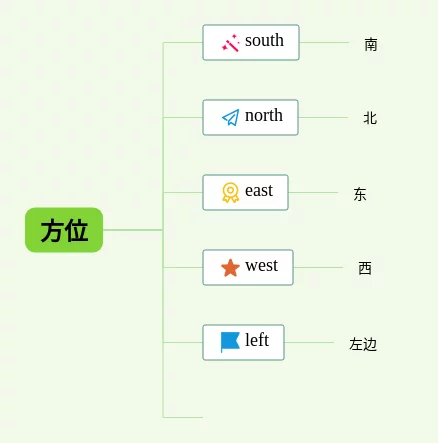Click the empty branch stub at the bottom
This screenshot has width=438, height=443.
183,417
